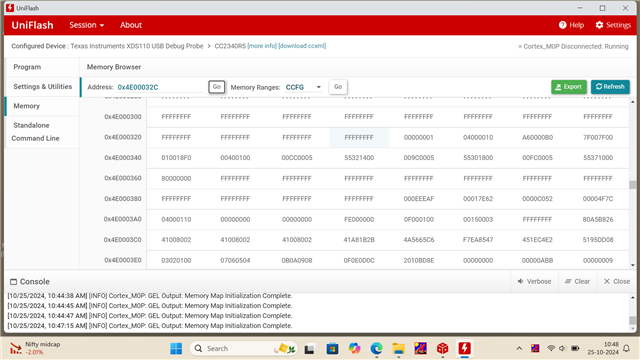Image resolution: width=640 pixels, height=360 pixels.
Task: Close the Console panel
Action: coord(617,282)
